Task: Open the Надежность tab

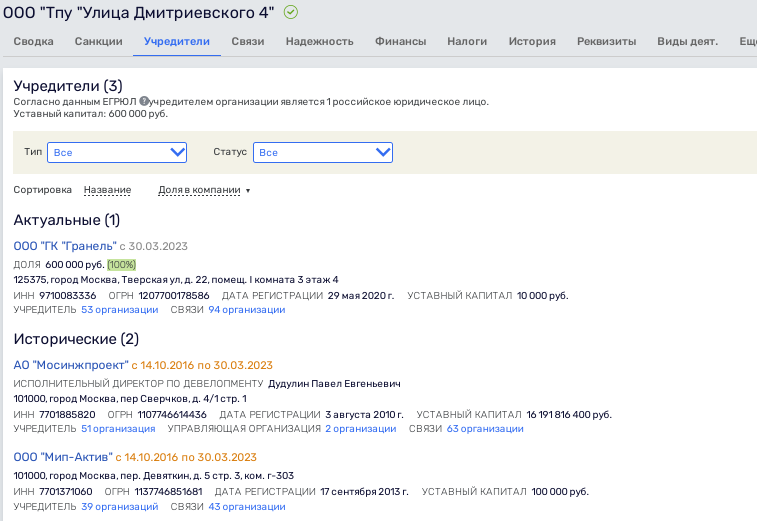Action: tap(320, 42)
